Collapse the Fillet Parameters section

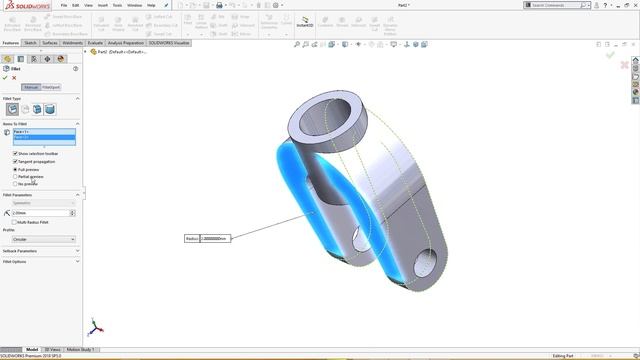(78, 195)
